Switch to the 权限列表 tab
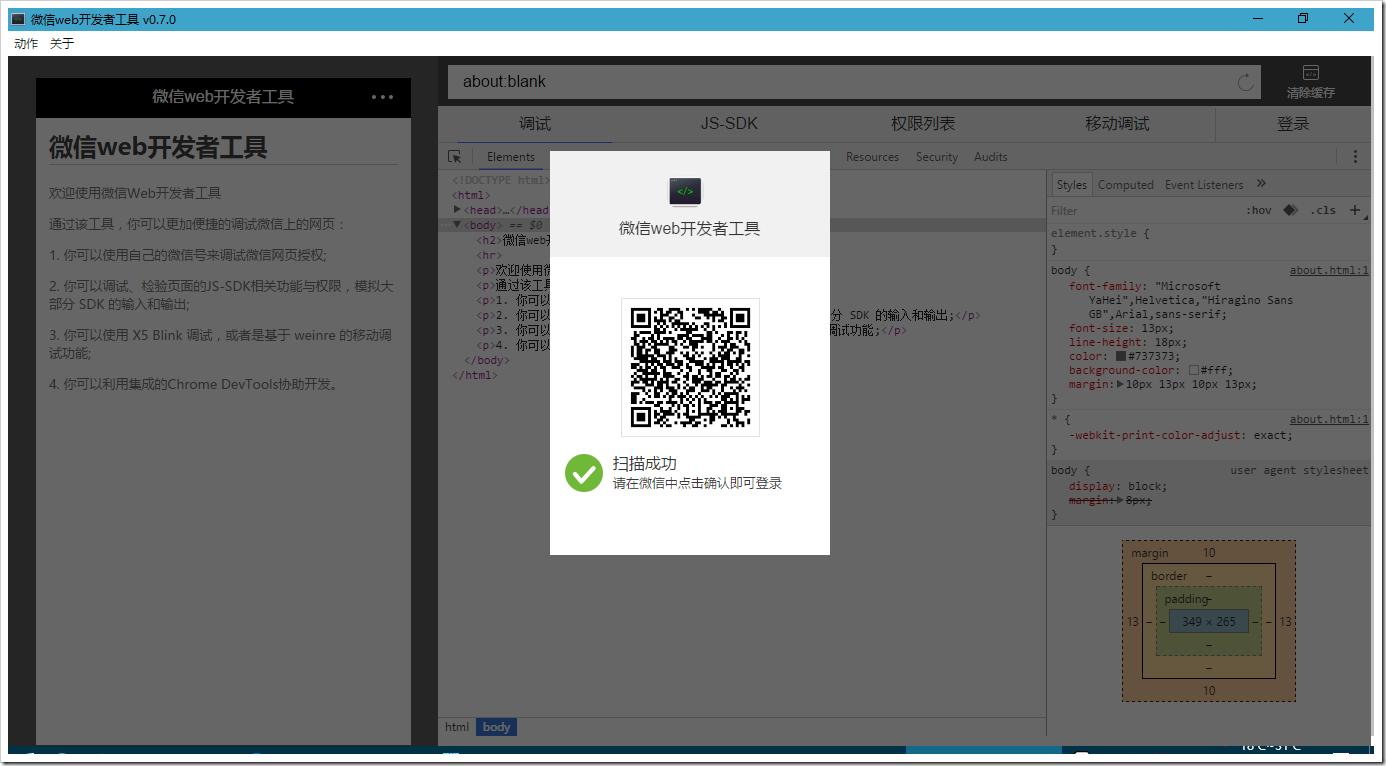The image size is (1386, 766). [x=923, y=124]
